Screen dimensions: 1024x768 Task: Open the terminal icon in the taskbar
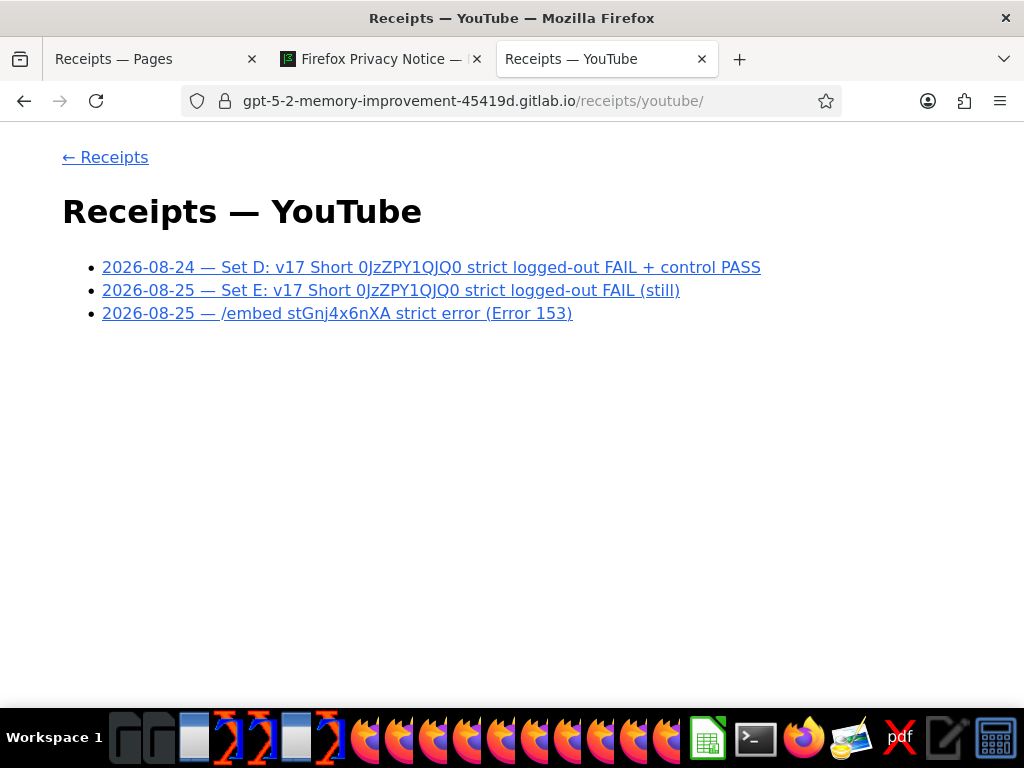click(756, 739)
